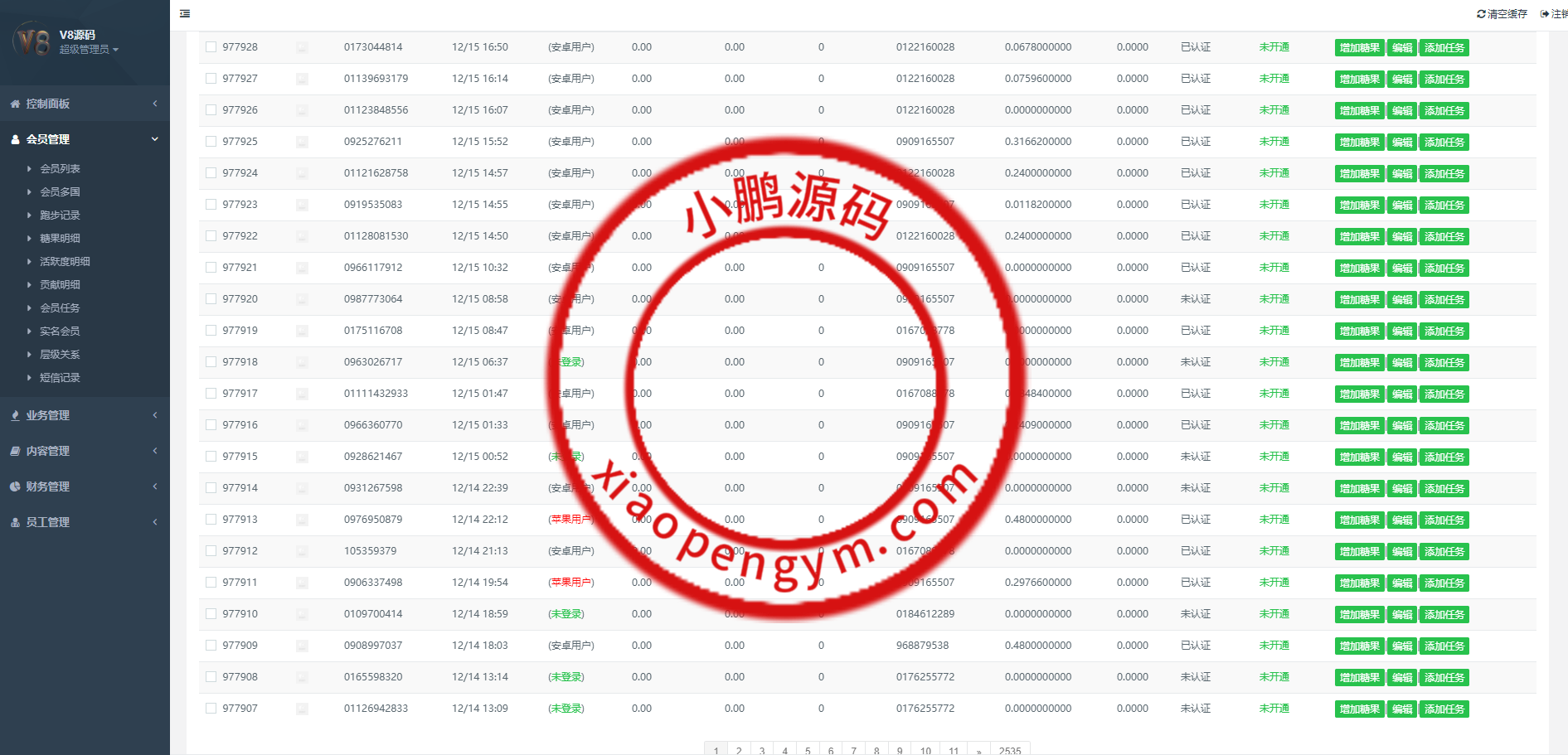Click (未登录) label in row 977908
This screenshot has width=1568, height=755.
(x=566, y=677)
